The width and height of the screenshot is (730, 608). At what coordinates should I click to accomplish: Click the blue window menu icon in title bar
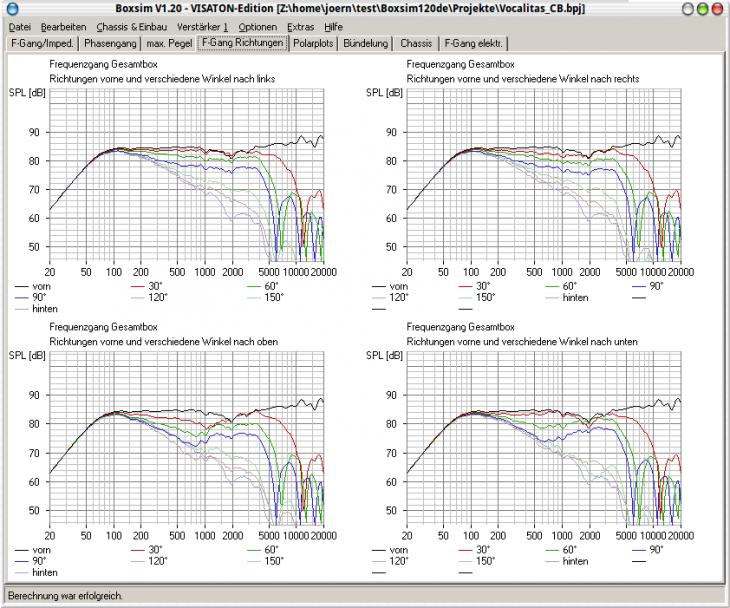click(x=13, y=8)
